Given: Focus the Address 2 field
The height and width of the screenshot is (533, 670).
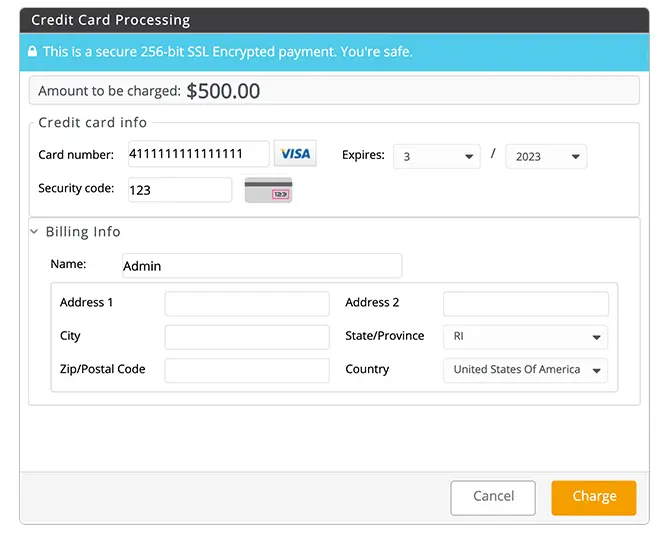Looking at the screenshot, I should pyautogui.click(x=526, y=304).
